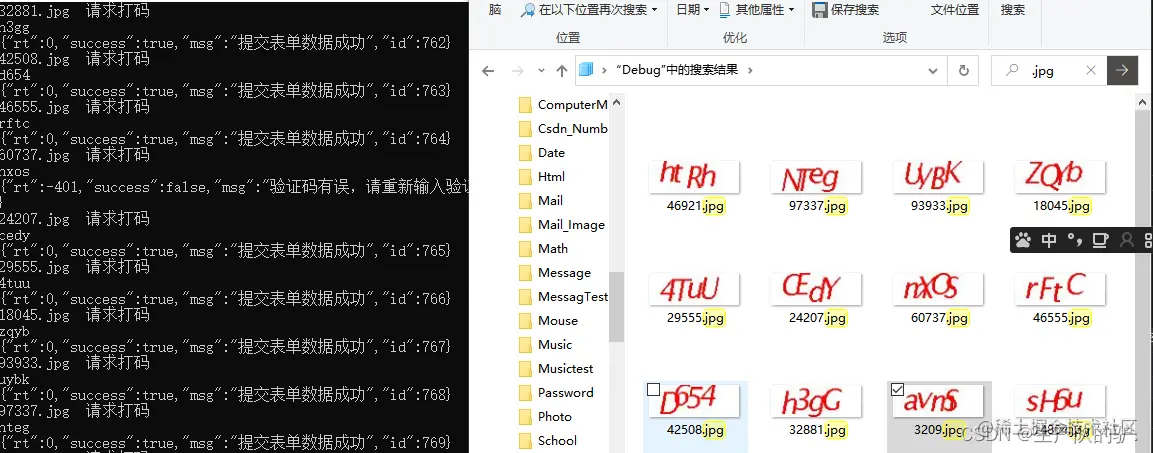The image size is (1153, 453).
Task: Select Csdn_Numb folder in the tree
Action: [x=563, y=129]
